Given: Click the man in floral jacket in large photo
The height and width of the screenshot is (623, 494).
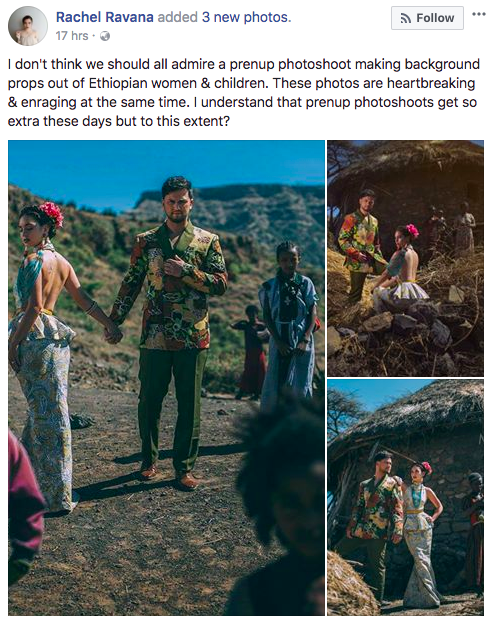Looking at the screenshot, I should click(x=171, y=334).
